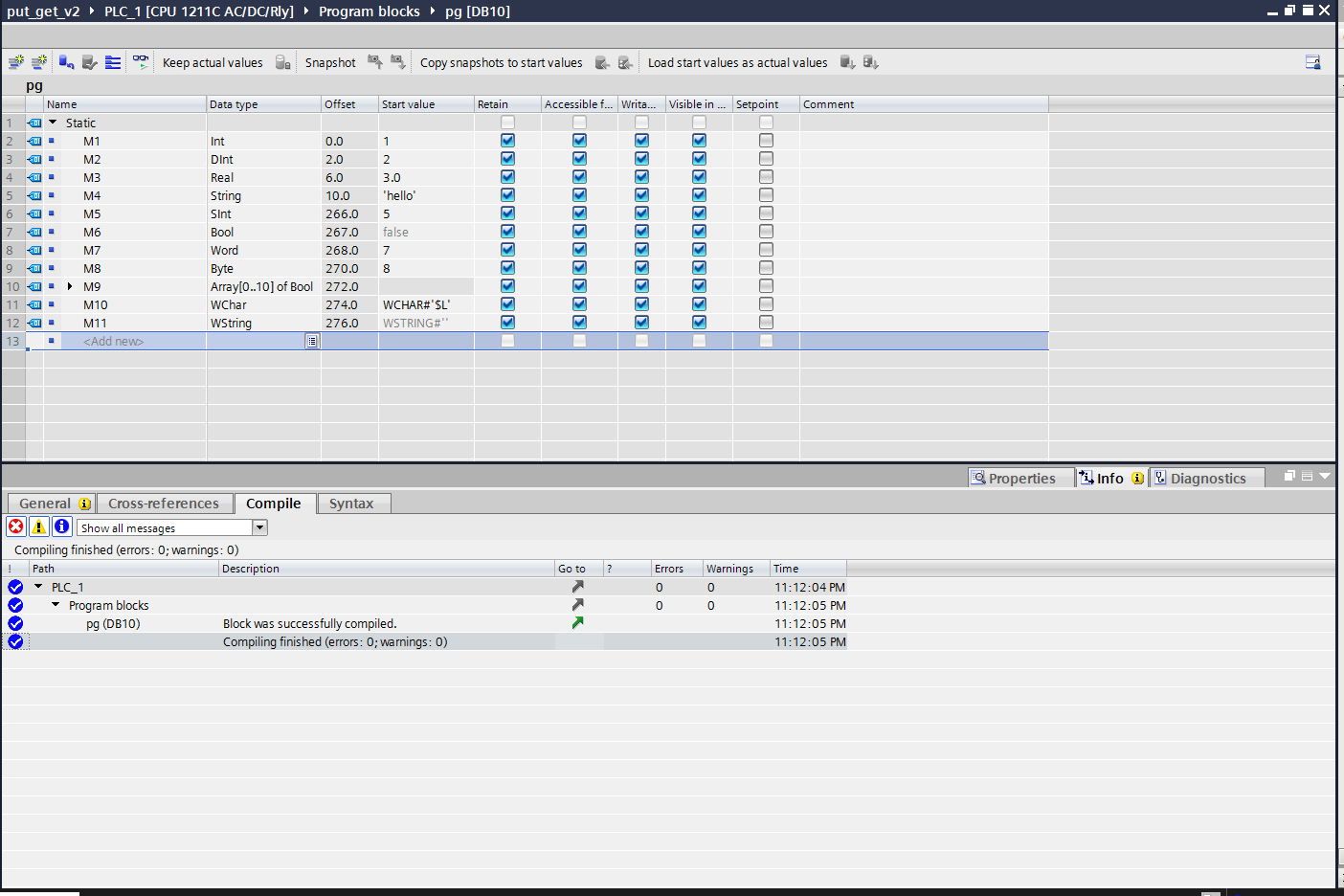
Task: Uncheck Accessible from HMI for M10
Action: tap(579, 304)
